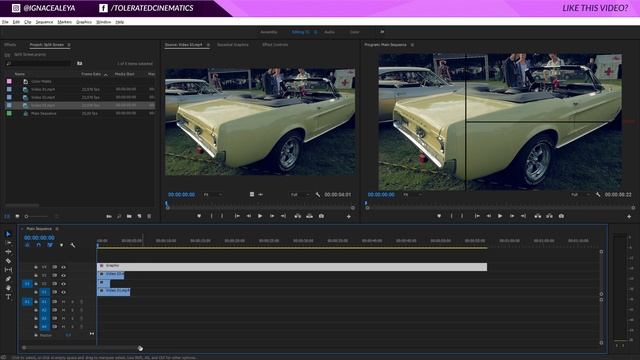640x360 pixels.
Task: Open workspace overflow chevron menu
Action: pos(382,32)
